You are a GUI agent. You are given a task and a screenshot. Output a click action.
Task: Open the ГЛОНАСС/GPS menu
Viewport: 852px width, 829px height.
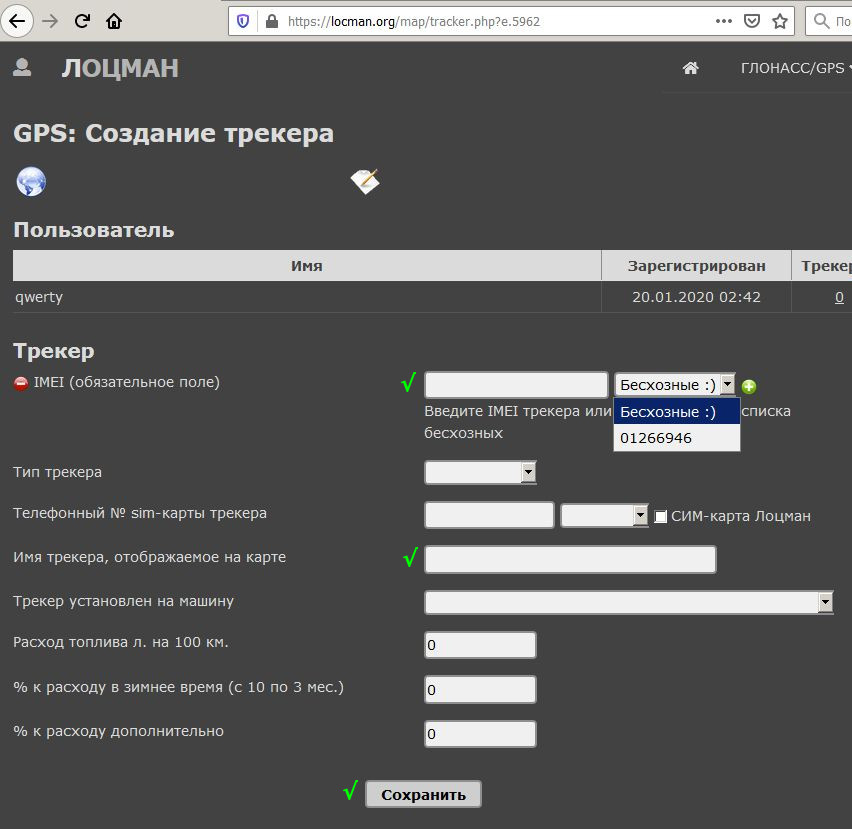pyautogui.click(x=794, y=68)
